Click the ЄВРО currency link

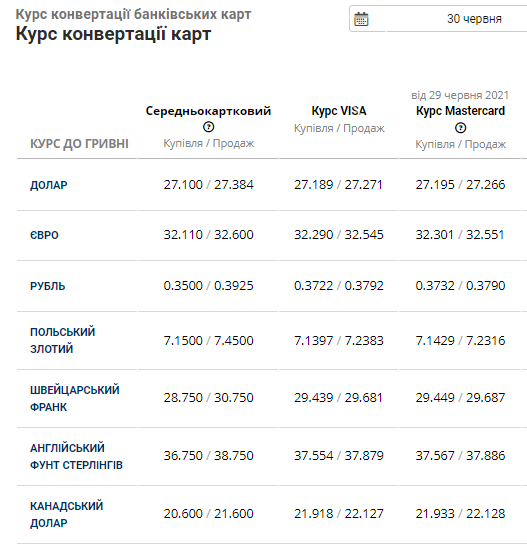(x=44, y=235)
